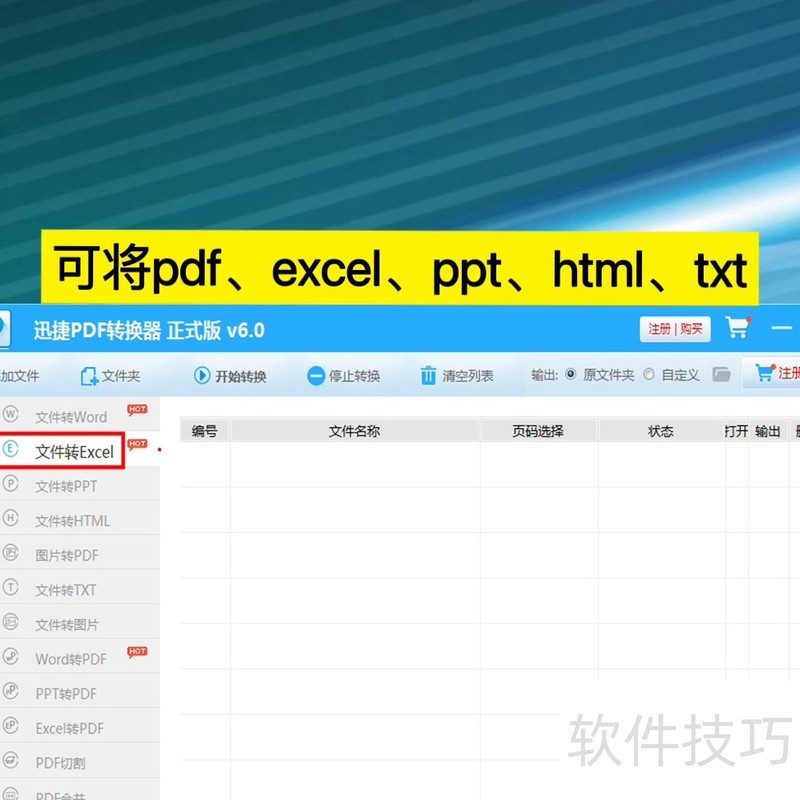Open the shopping cart icon in title bar

point(738,328)
